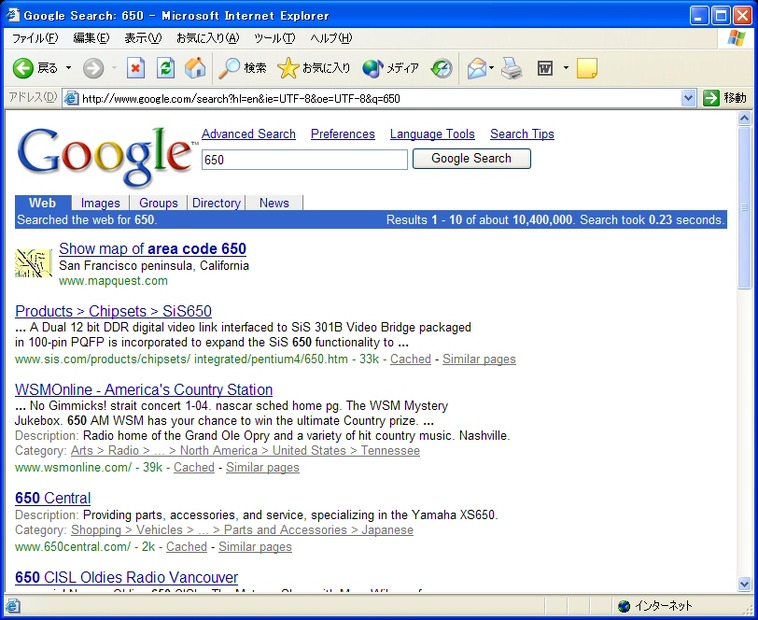Click the Google logo
Viewport: 758px width, 620px height.
click(x=105, y=157)
